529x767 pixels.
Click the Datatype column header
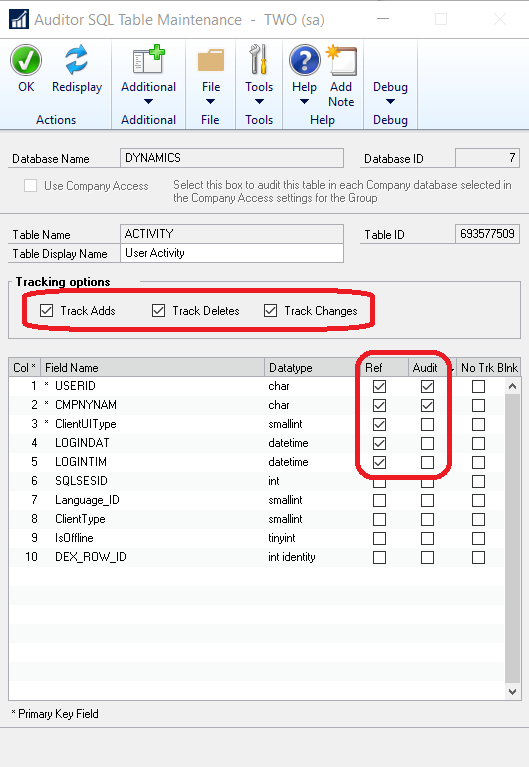point(312,367)
